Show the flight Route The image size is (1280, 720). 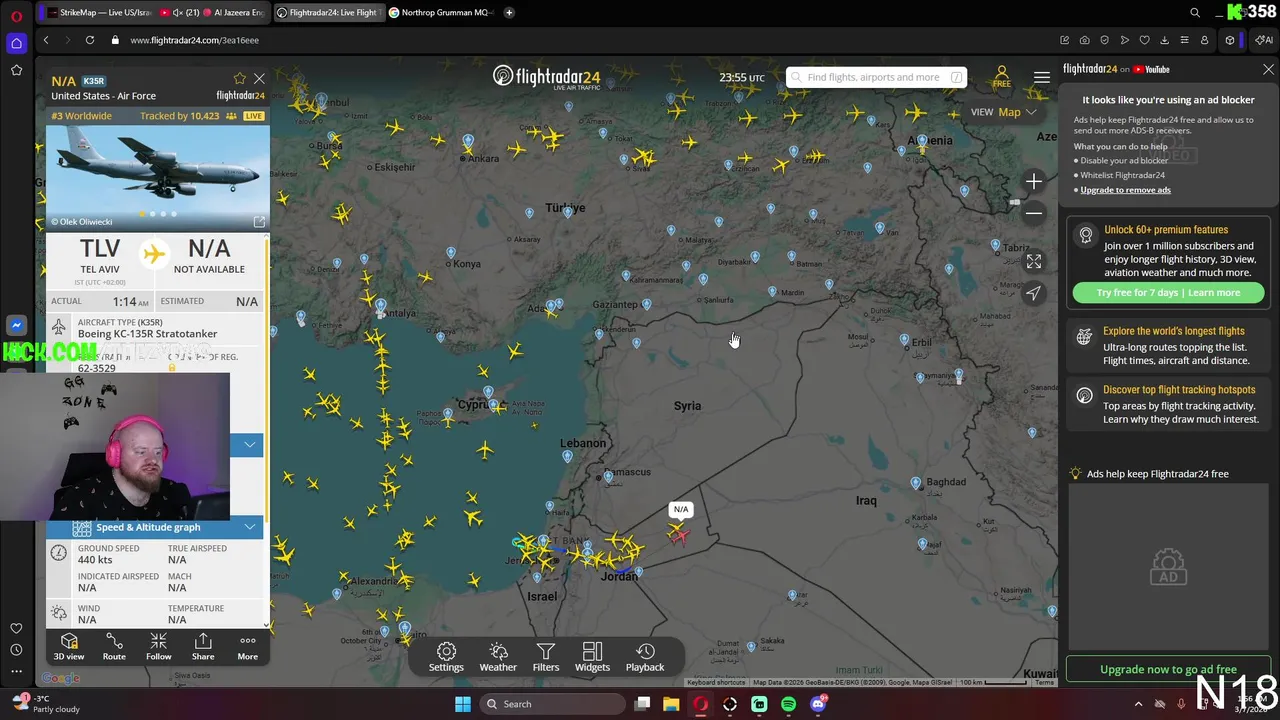[x=114, y=646]
